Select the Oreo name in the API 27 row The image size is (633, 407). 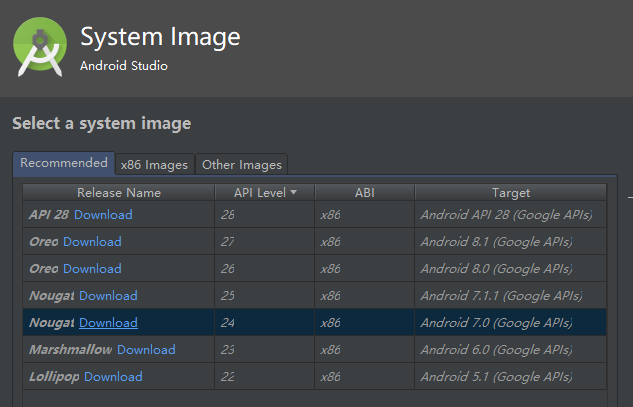pos(44,241)
